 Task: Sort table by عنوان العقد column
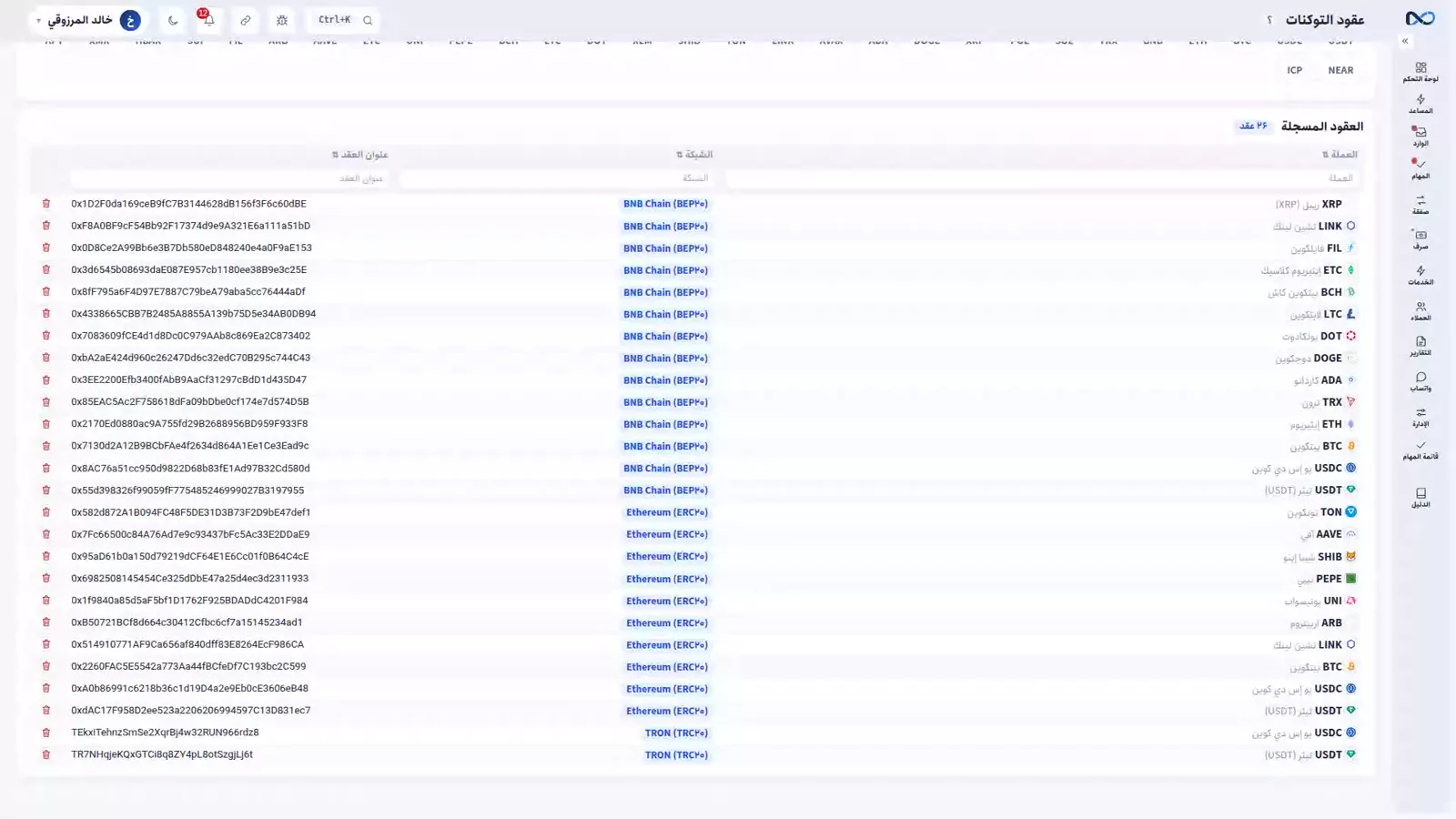click(x=360, y=155)
